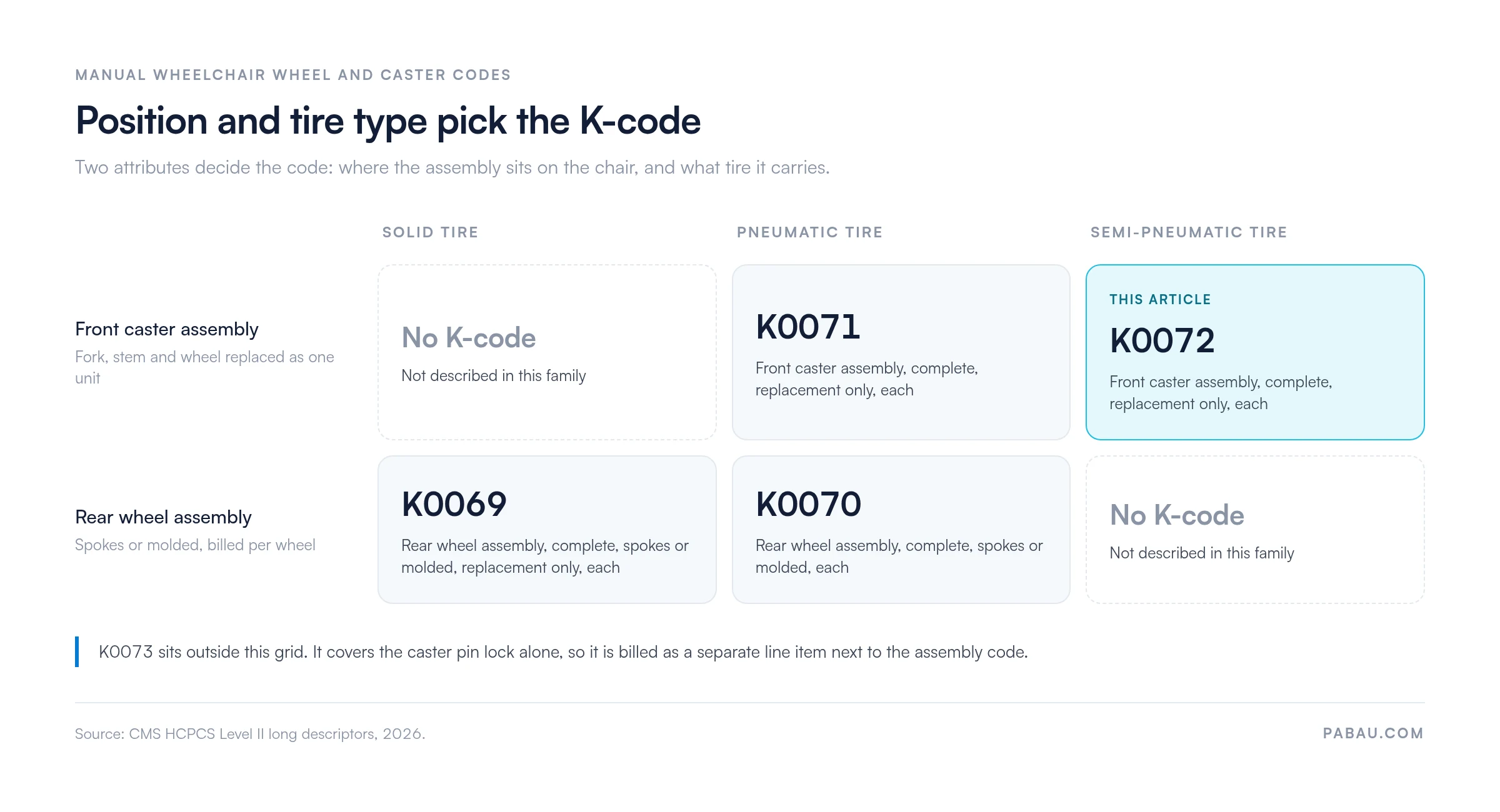Image resolution: width=1500 pixels, height=812 pixels.
Task: Click the K0070 code card
Action: click(901, 530)
